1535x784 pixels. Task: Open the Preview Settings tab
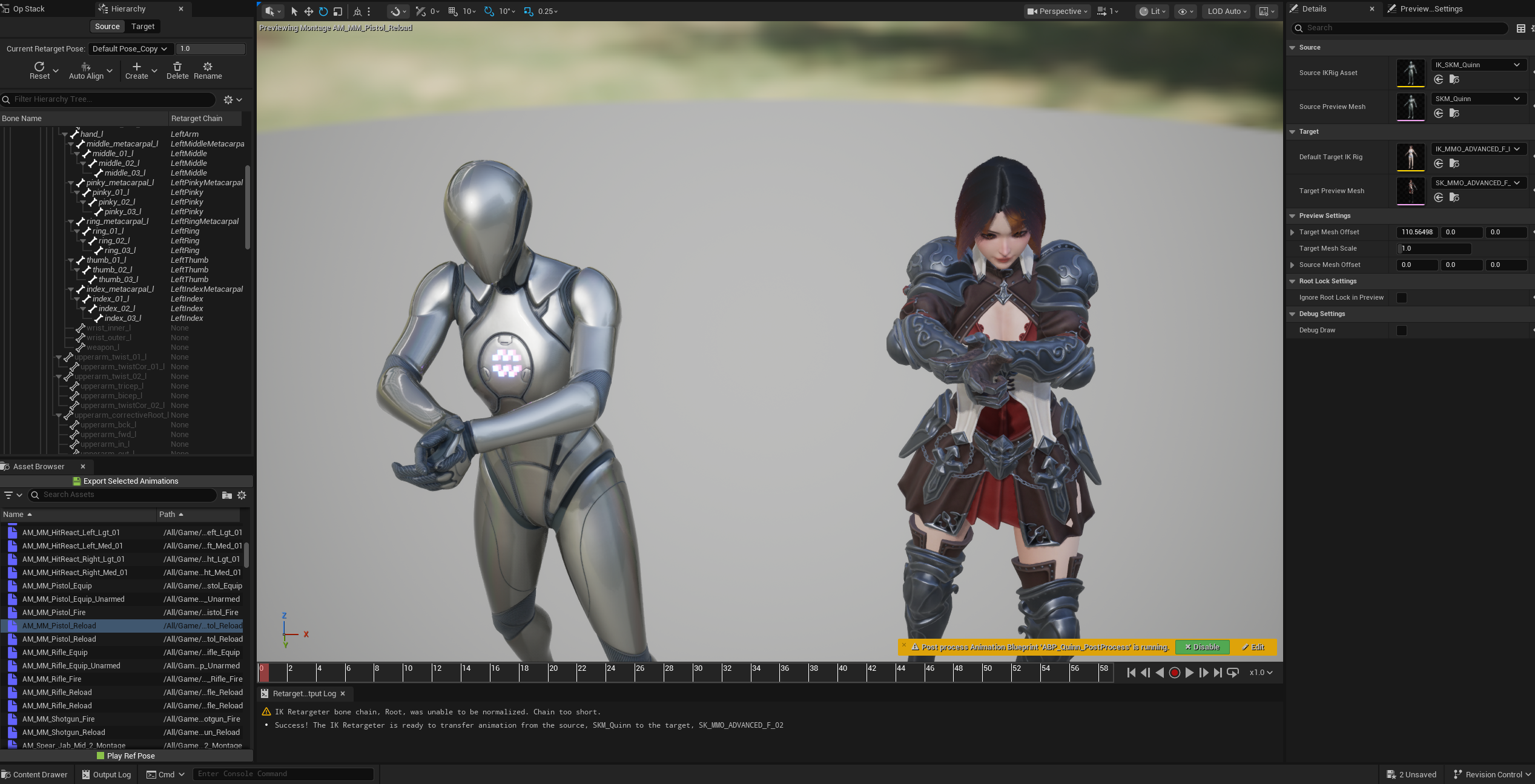[1431, 9]
